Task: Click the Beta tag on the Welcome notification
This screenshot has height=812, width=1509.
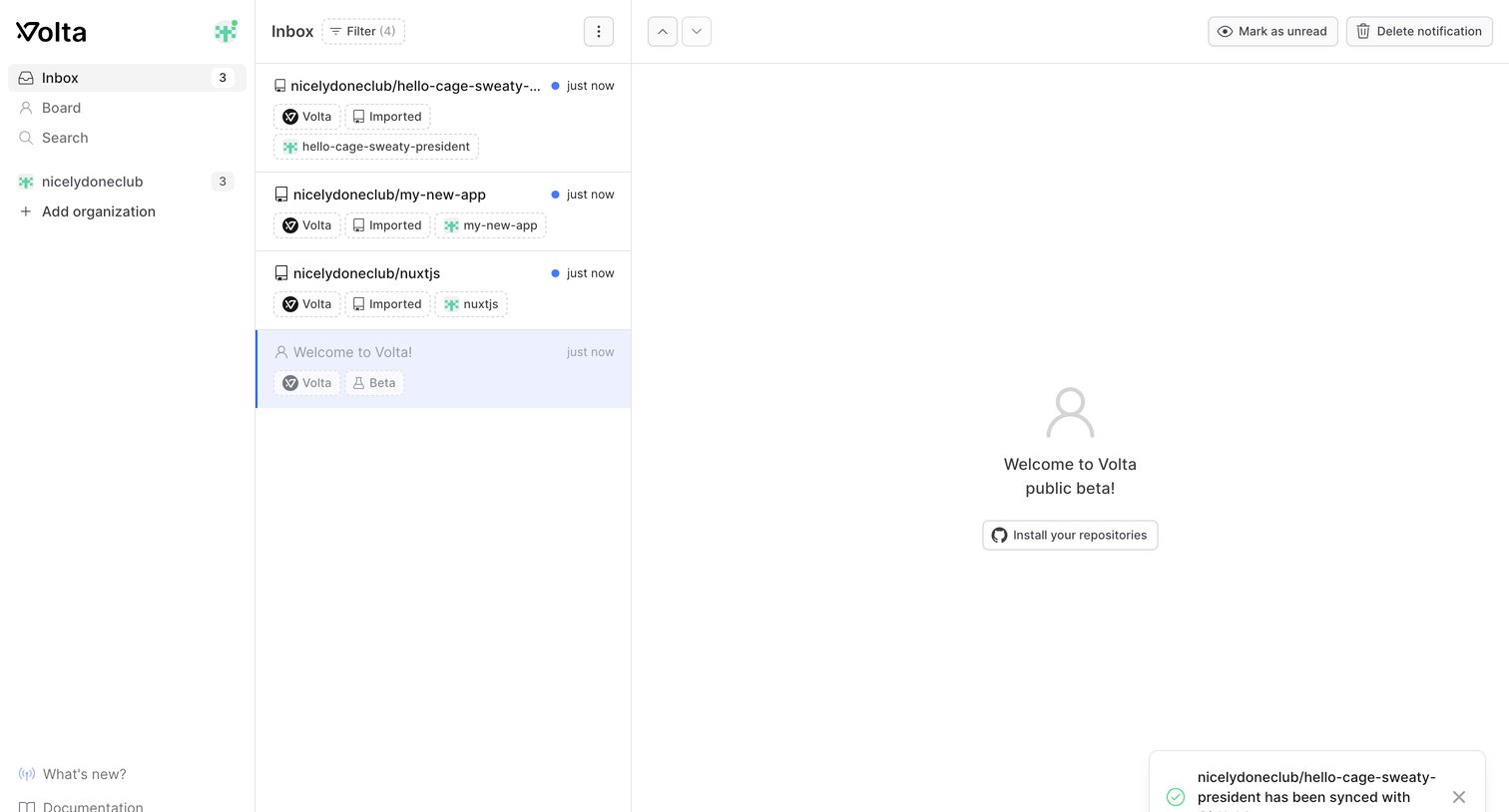Action: (x=374, y=383)
